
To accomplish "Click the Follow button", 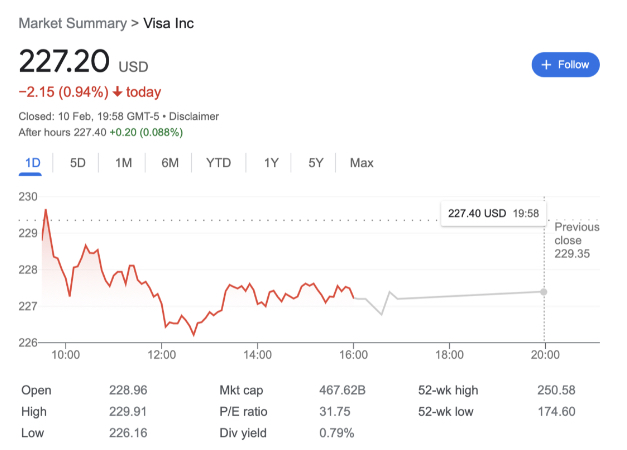I will click(565, 65).
